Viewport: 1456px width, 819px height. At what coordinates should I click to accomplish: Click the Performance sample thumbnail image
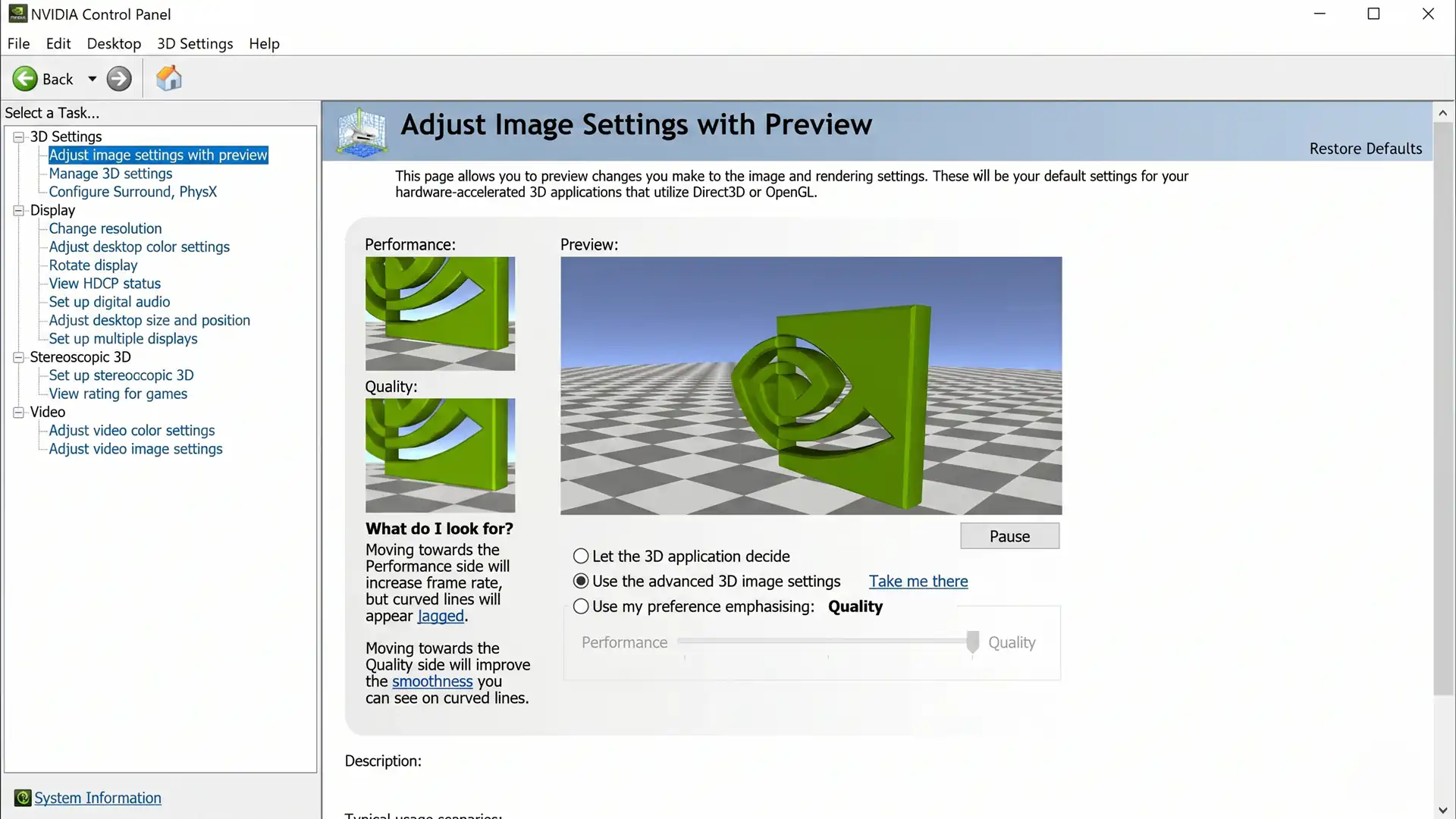pyautogui.click(x=440, y=313)
